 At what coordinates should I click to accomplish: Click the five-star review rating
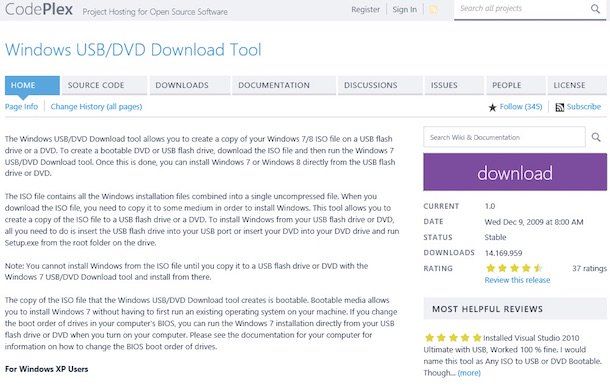click(453, 337)
